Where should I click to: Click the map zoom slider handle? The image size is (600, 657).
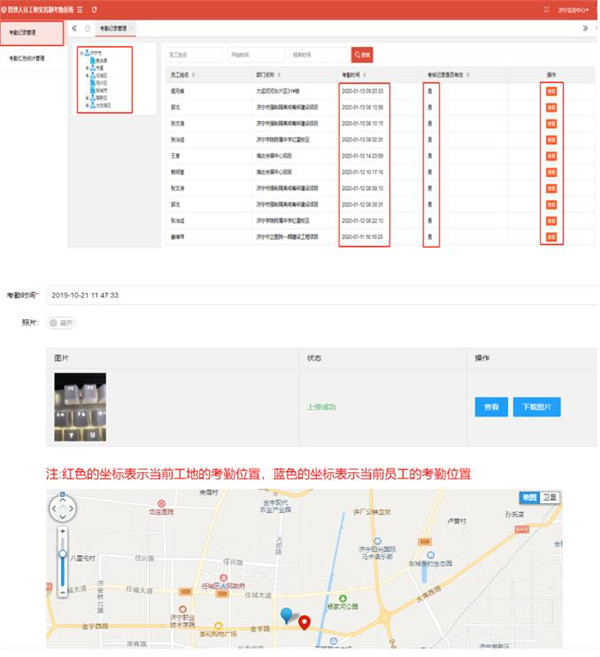point(62,554)
